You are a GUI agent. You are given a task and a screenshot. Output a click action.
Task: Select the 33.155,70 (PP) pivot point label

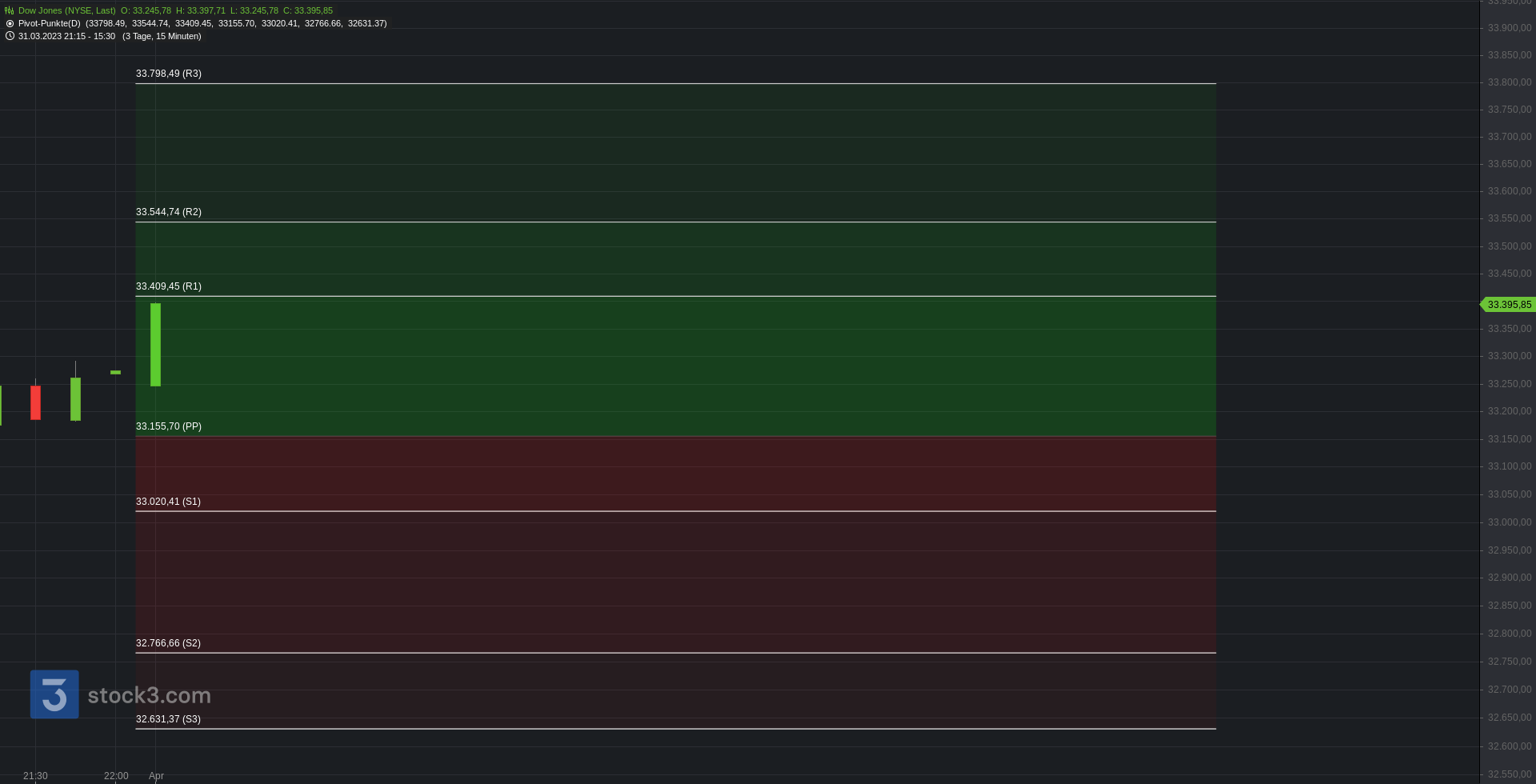point(169,426)
